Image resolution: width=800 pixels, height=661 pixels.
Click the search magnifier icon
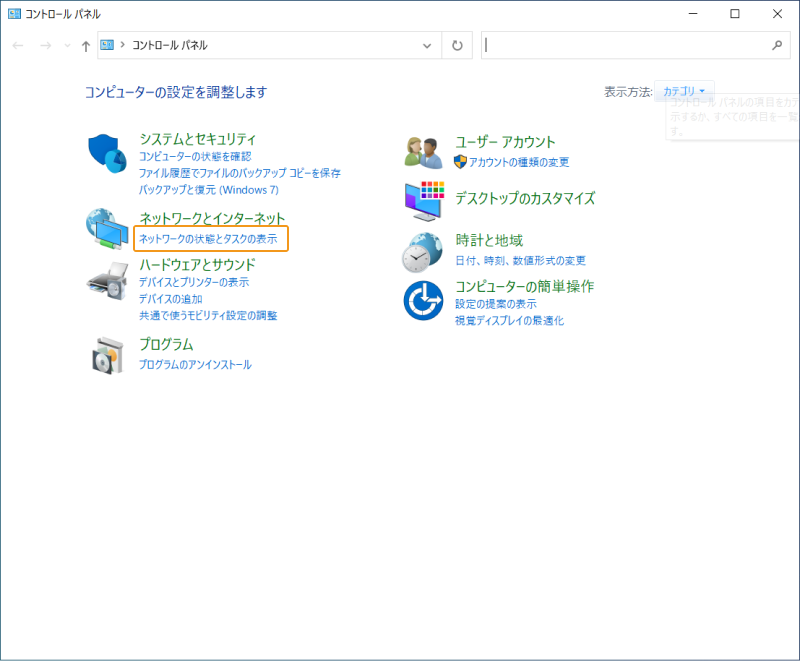click(x=777, y=45)
